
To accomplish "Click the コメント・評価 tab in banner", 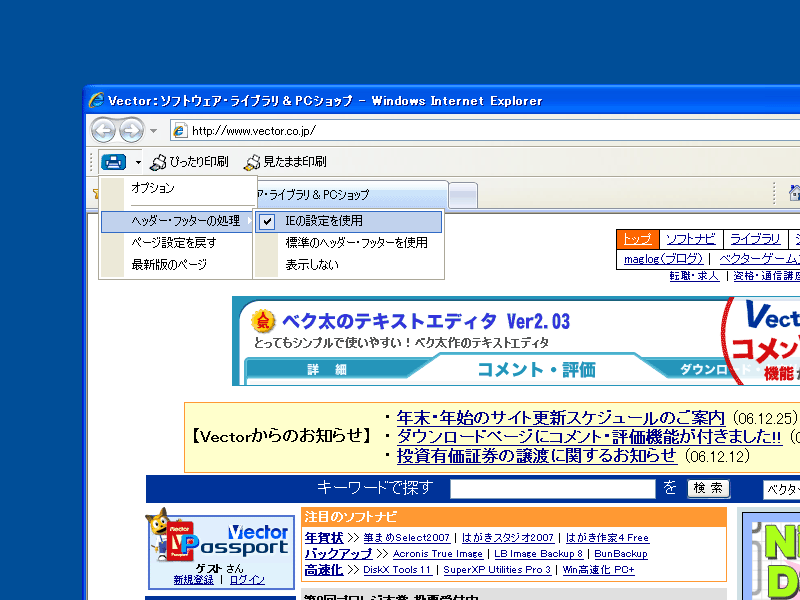I will [x=536, y=369].
